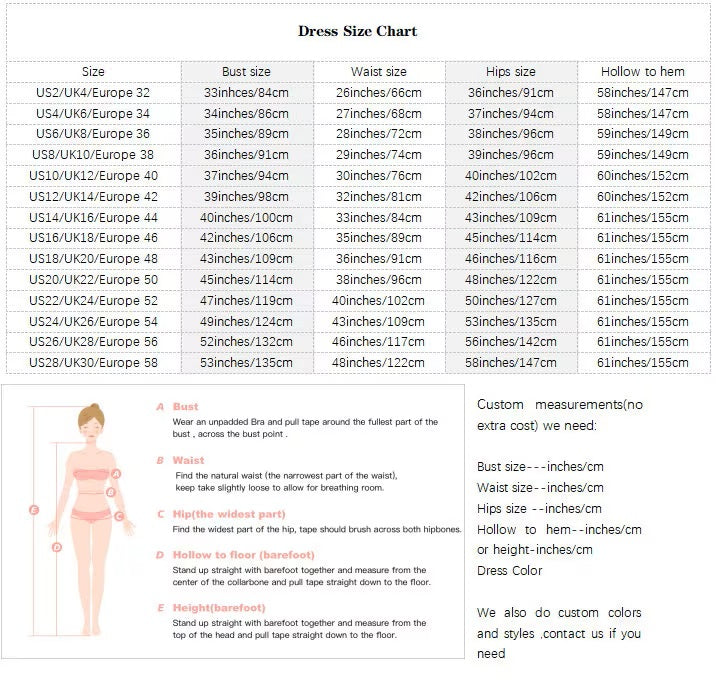This screenshot has width=716, height=680.
Task: Click the 30inches/76cm waist size cell
Action: pos(378,176)
